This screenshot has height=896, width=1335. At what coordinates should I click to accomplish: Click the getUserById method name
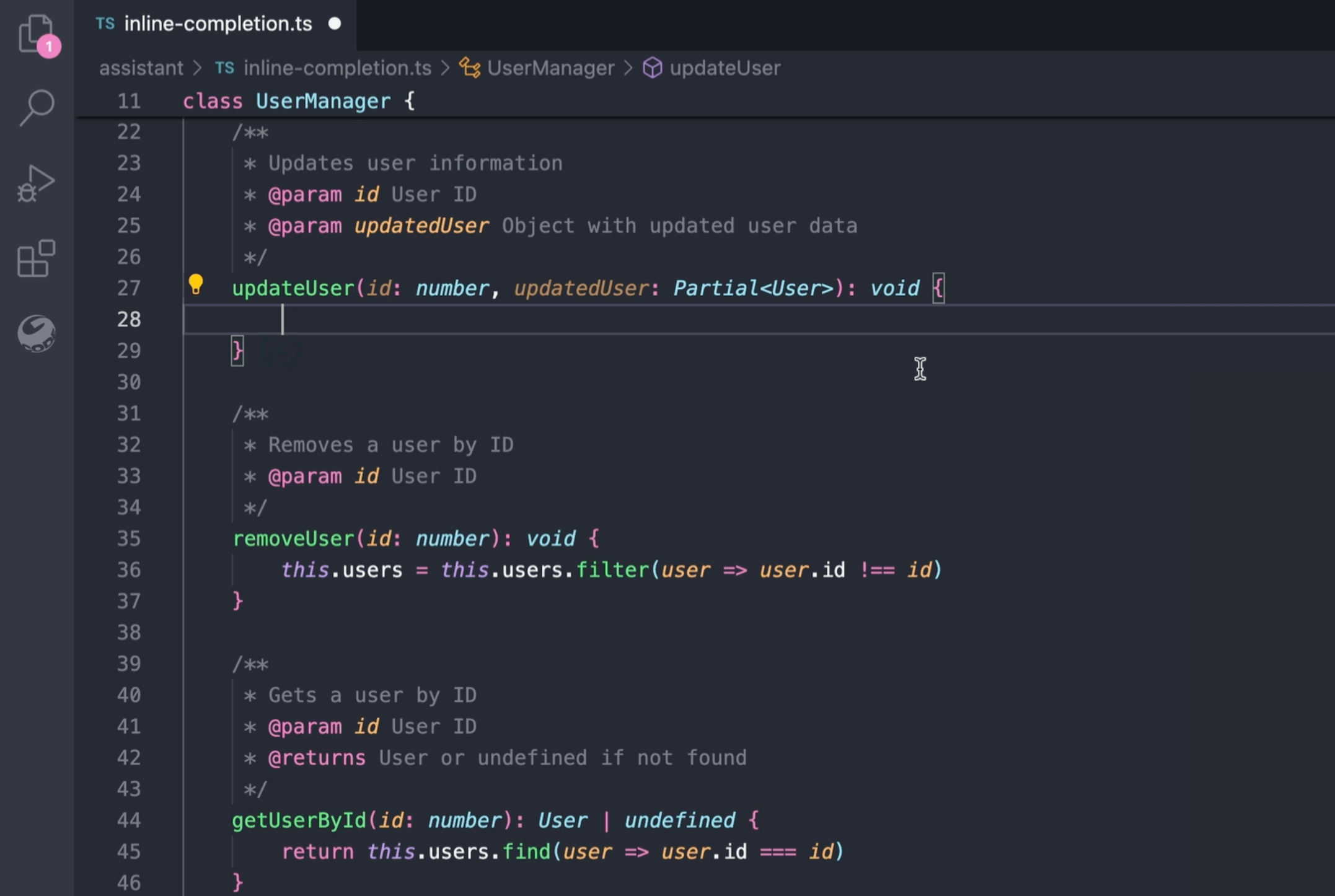coord(299,820)
